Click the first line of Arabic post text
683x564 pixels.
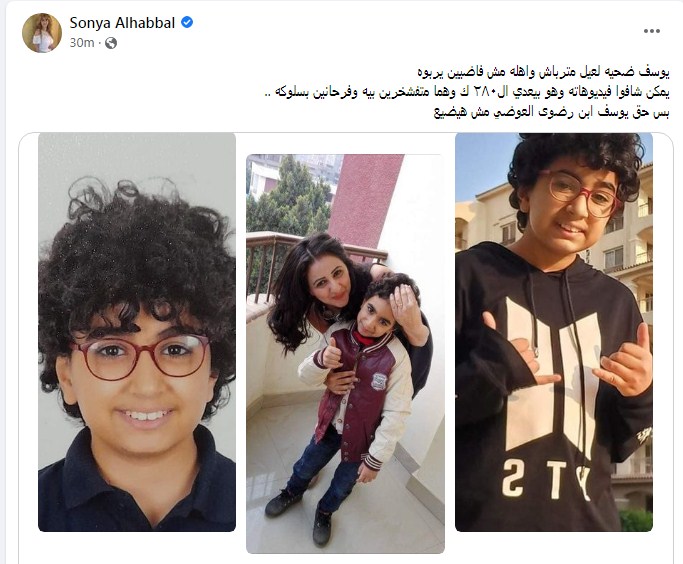pos(543,72)
